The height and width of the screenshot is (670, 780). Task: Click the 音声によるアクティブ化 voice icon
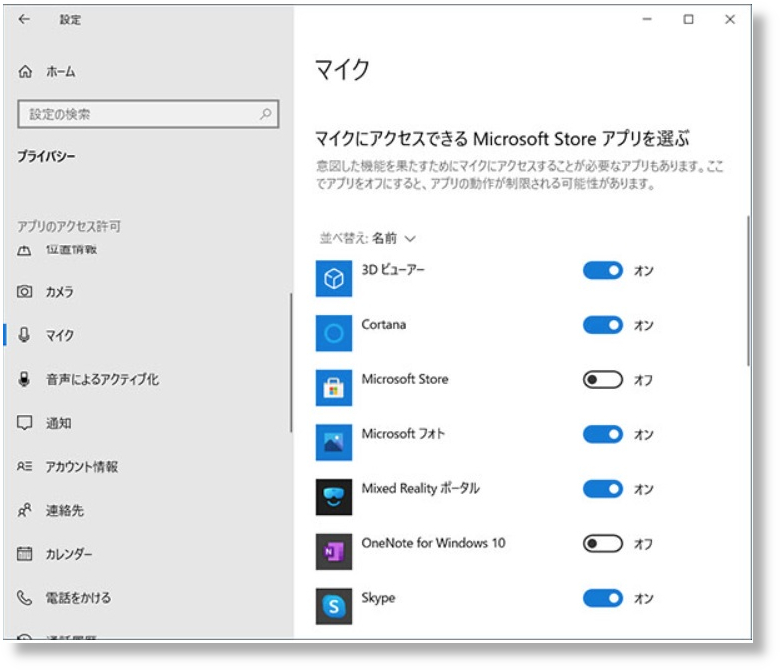24,379
